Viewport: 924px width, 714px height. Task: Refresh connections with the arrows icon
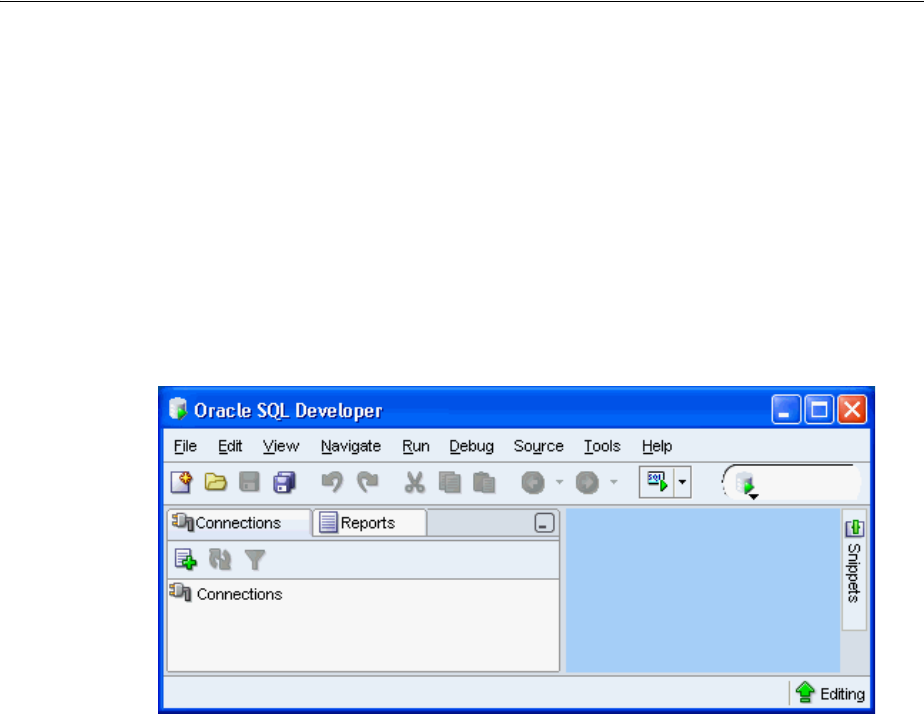220,559
